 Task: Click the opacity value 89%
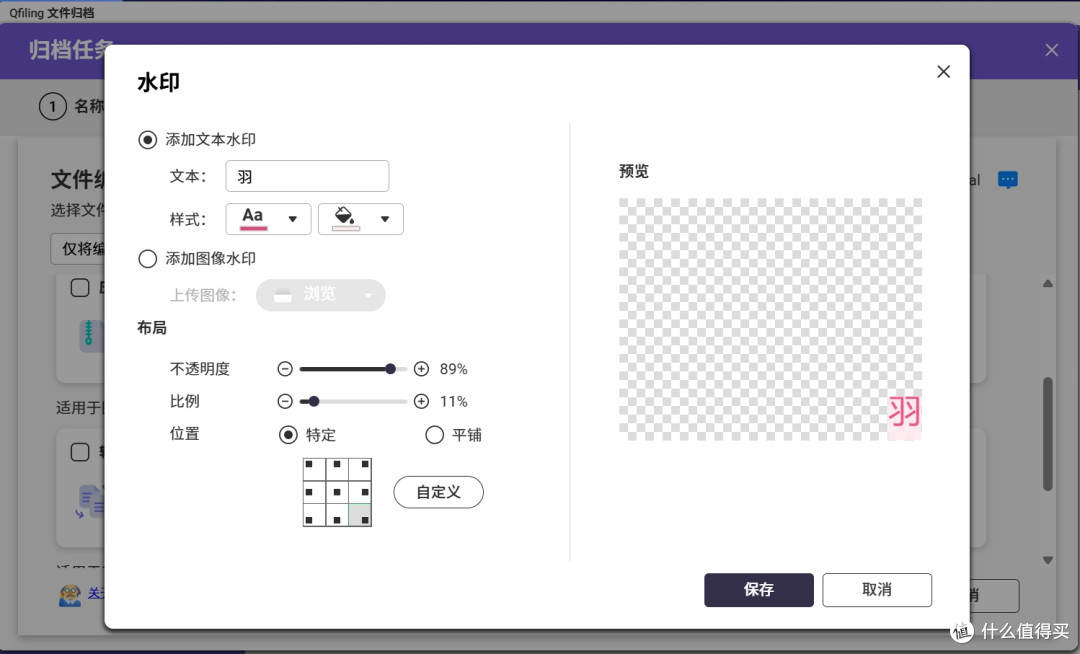(x=454, y=369)
